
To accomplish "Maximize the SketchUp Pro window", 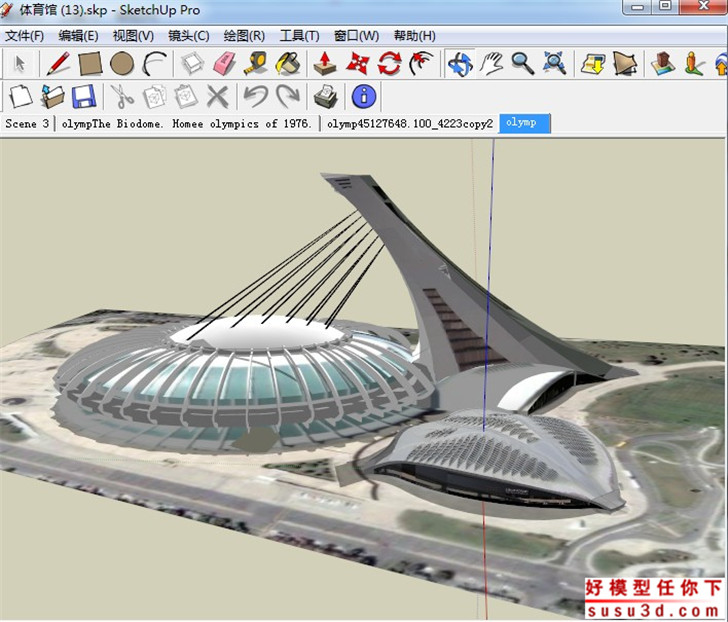I will click(x=665, y=6).
